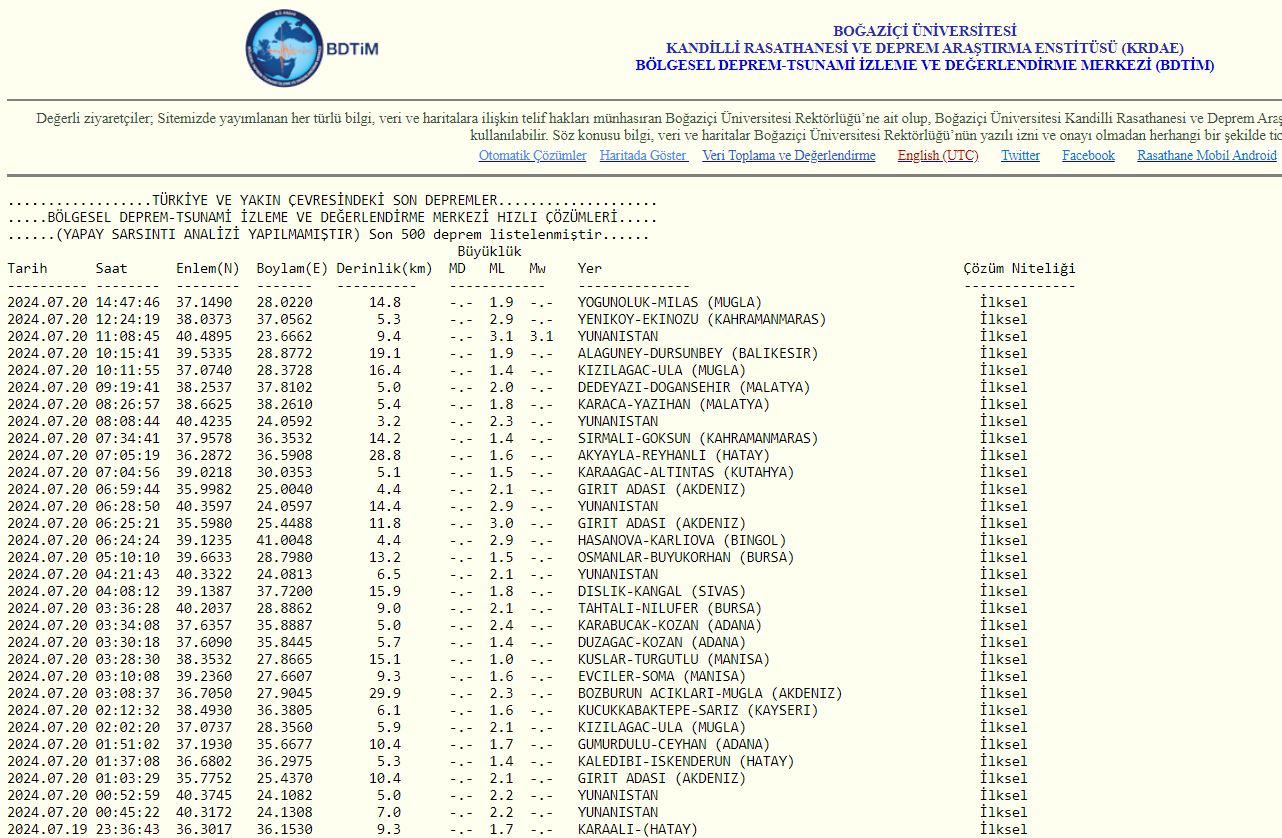
Task: Switch to English (UTC) version
Action: click(x=938, y=156)
